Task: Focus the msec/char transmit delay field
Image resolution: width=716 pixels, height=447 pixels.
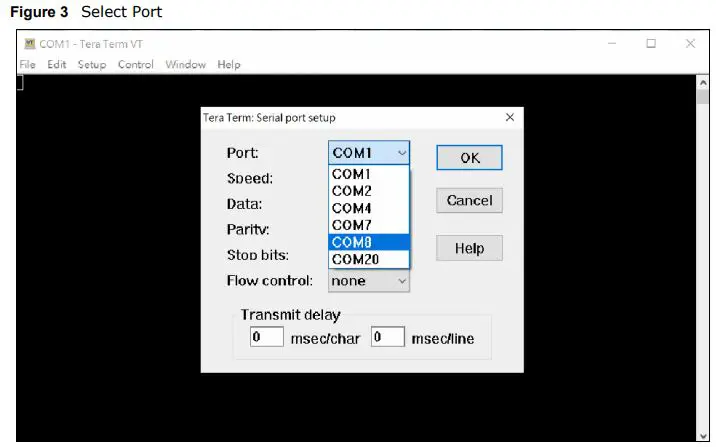Action: point(267,337)
